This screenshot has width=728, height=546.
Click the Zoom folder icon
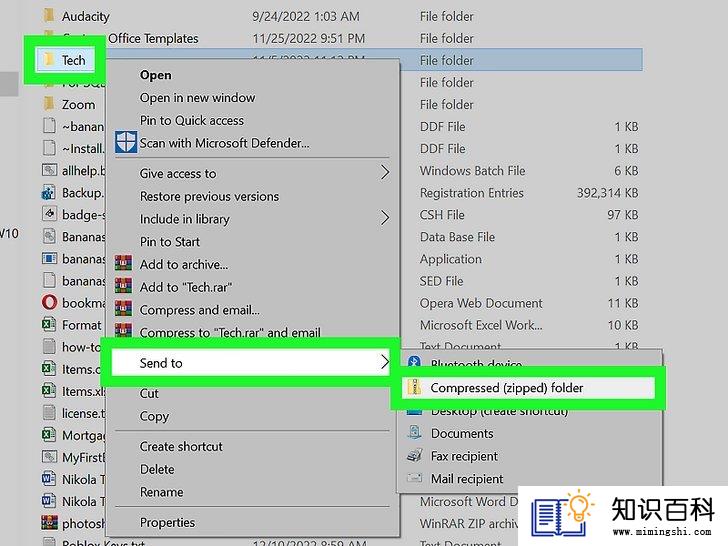tap(49, 104)
